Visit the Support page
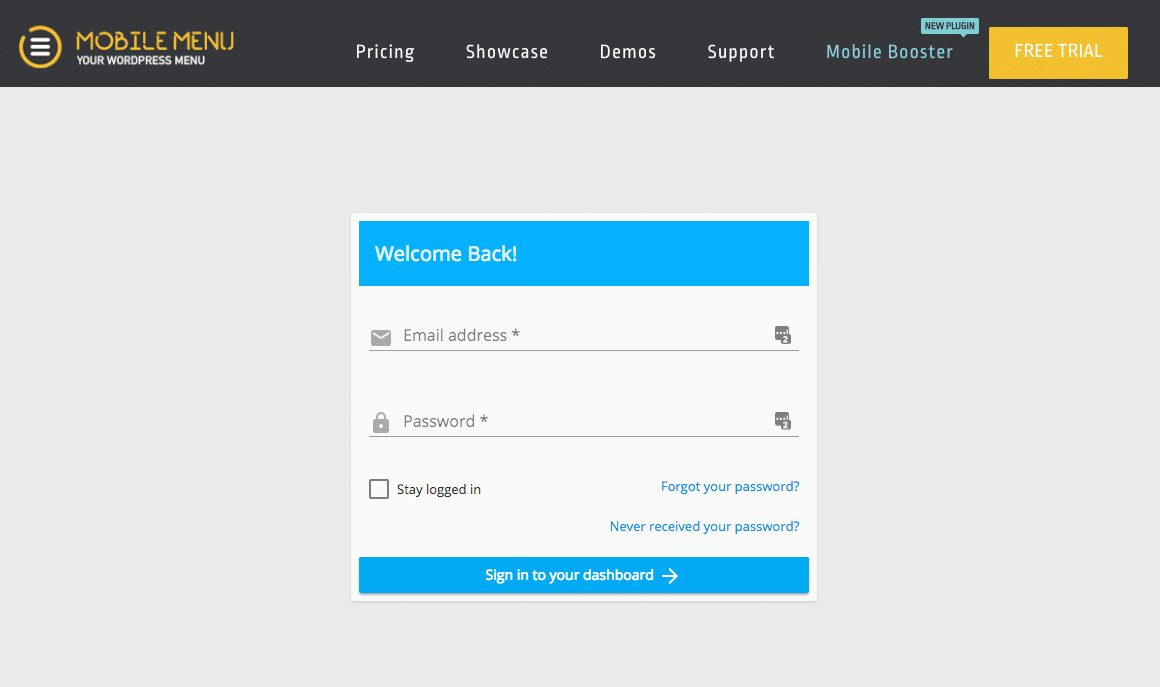Screen dimensions: 1160x687 741,52
